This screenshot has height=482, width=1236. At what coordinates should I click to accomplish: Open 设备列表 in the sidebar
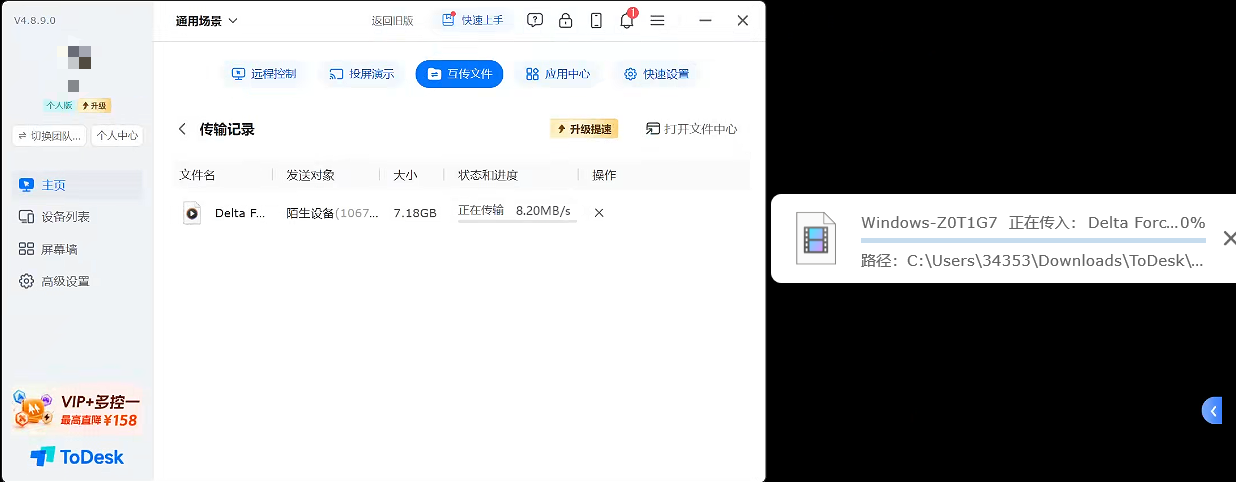pos(77,217)
